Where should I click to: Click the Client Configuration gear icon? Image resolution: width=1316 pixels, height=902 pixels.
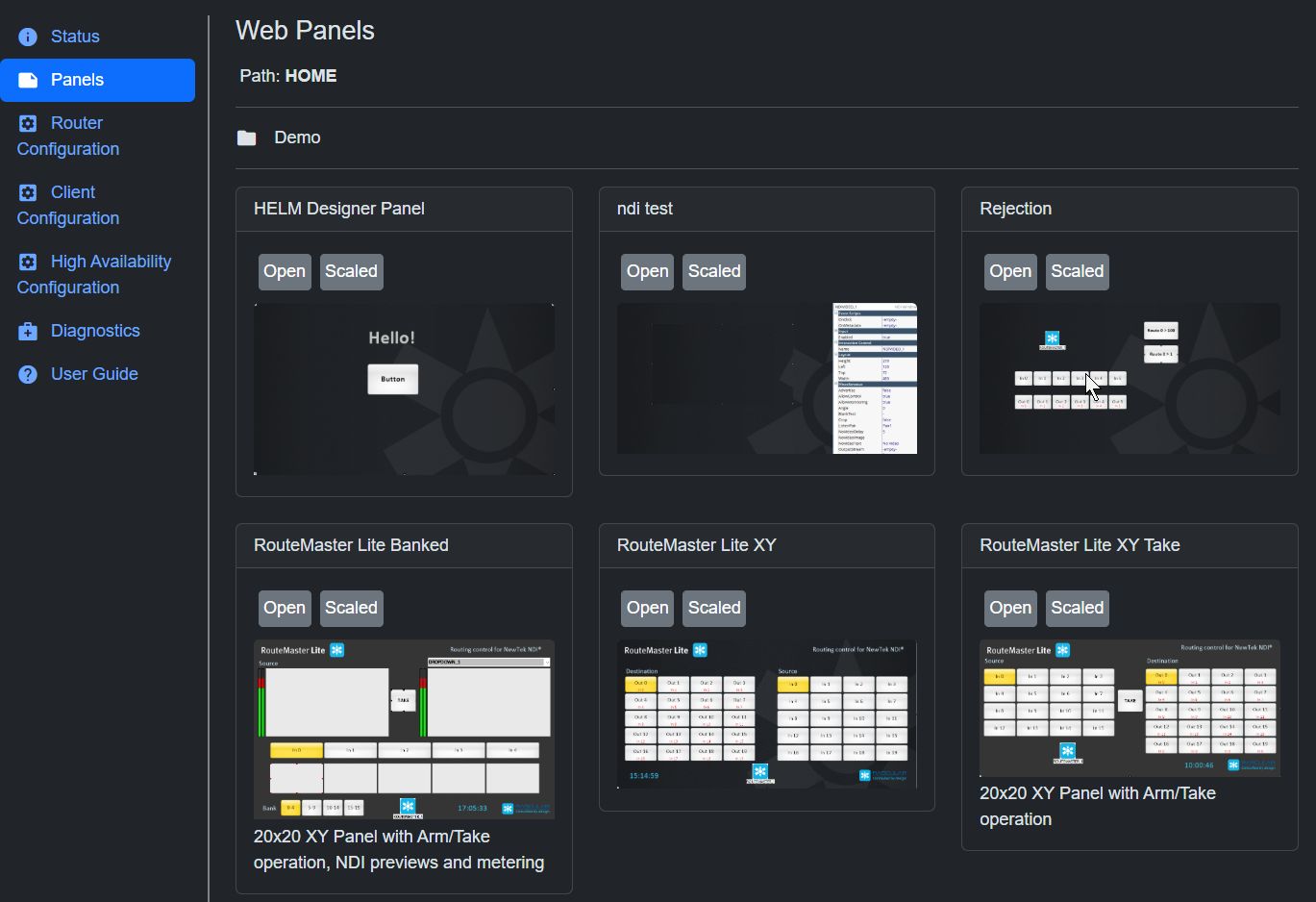click(28, 192)
